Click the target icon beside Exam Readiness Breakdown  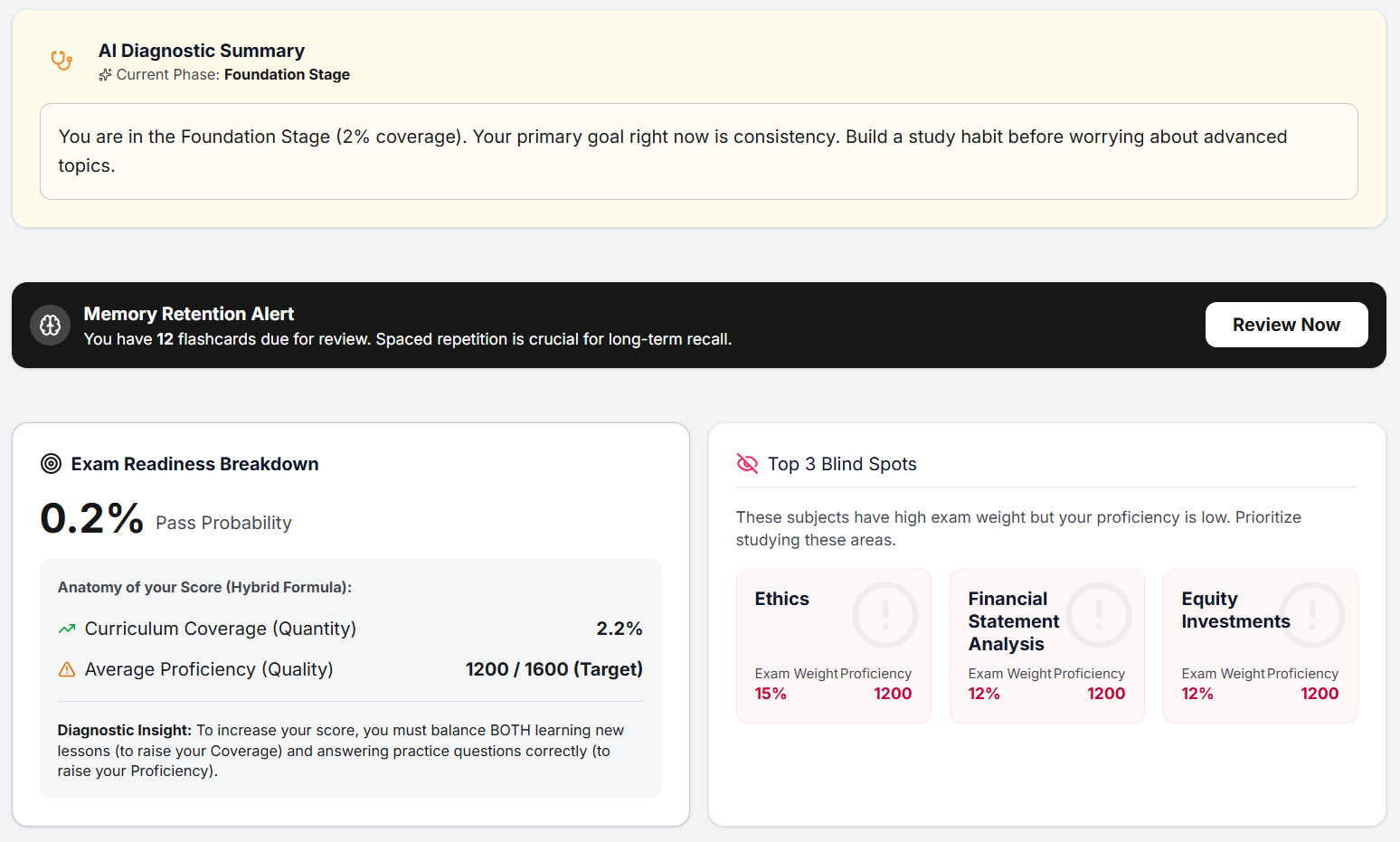(x=52, y=464)
